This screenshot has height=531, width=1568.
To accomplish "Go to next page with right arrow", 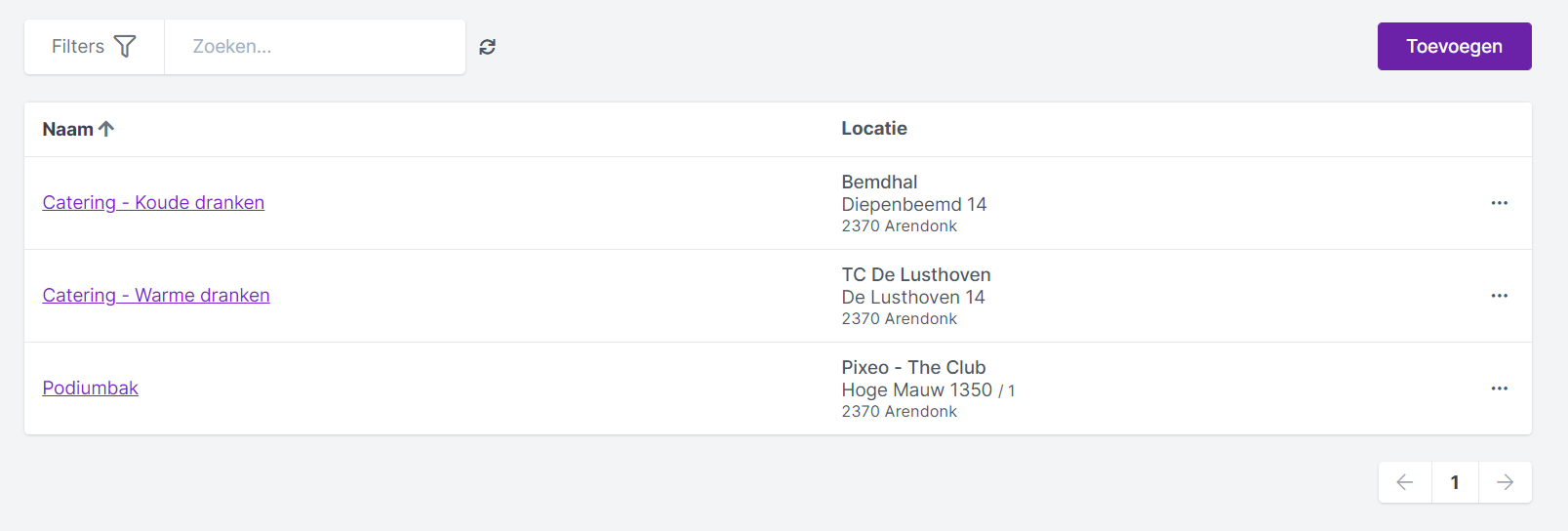I will 1506,482.
